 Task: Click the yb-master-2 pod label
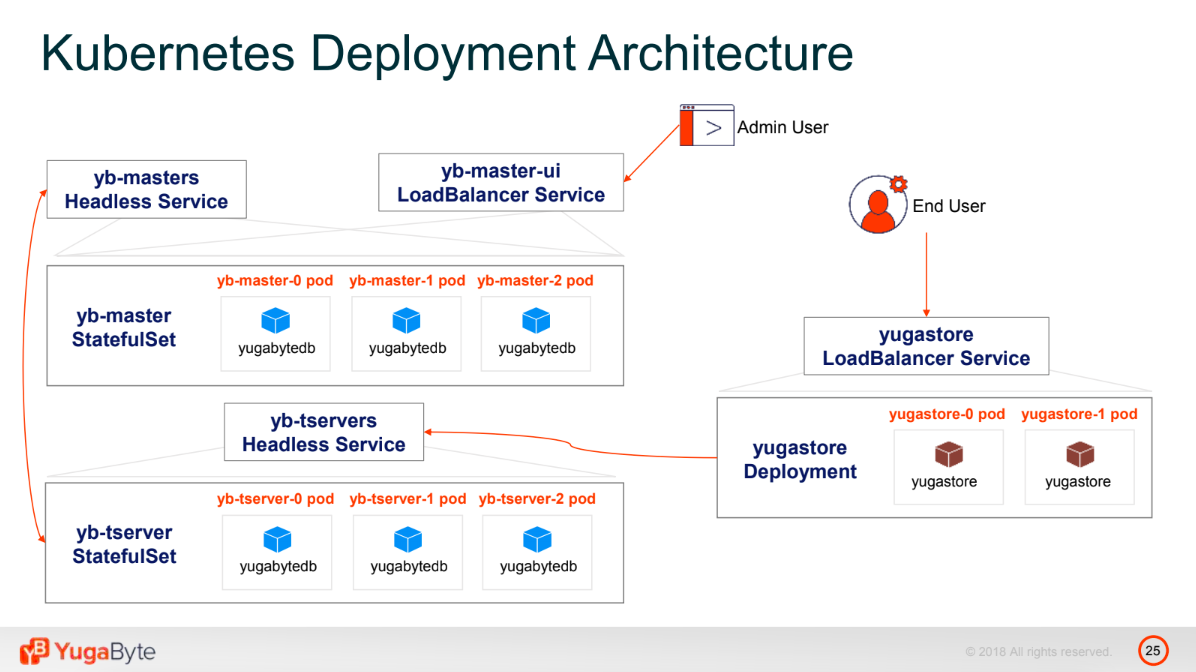(x=535, y=281)
